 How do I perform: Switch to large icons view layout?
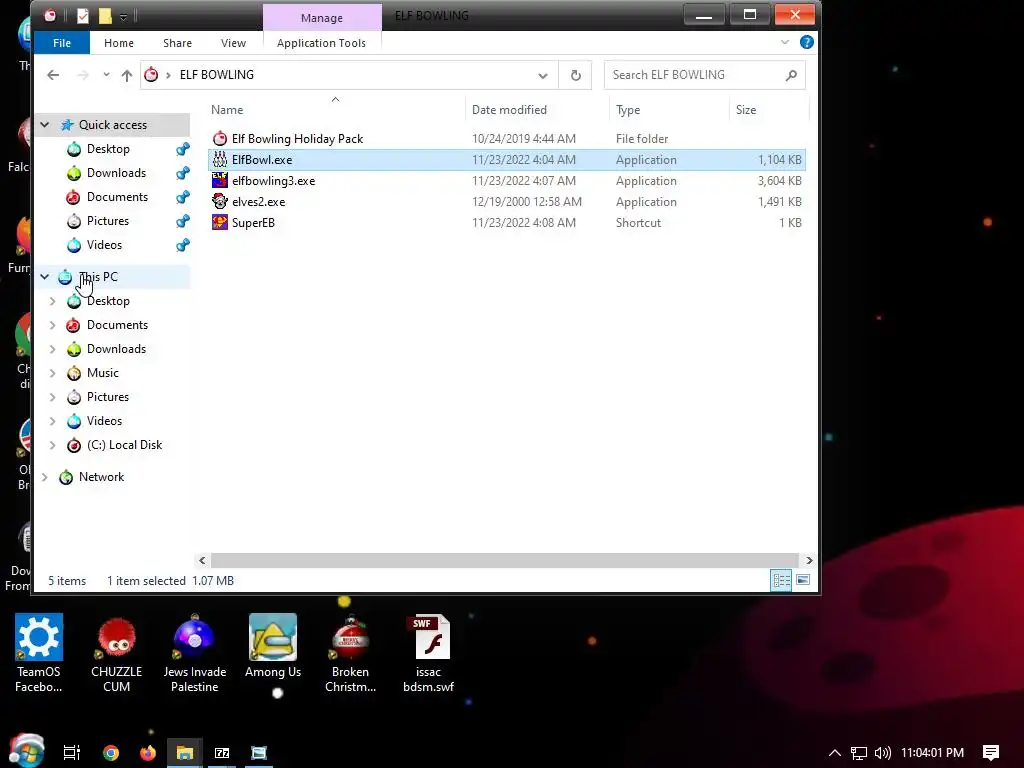click(x=803, y=580)
